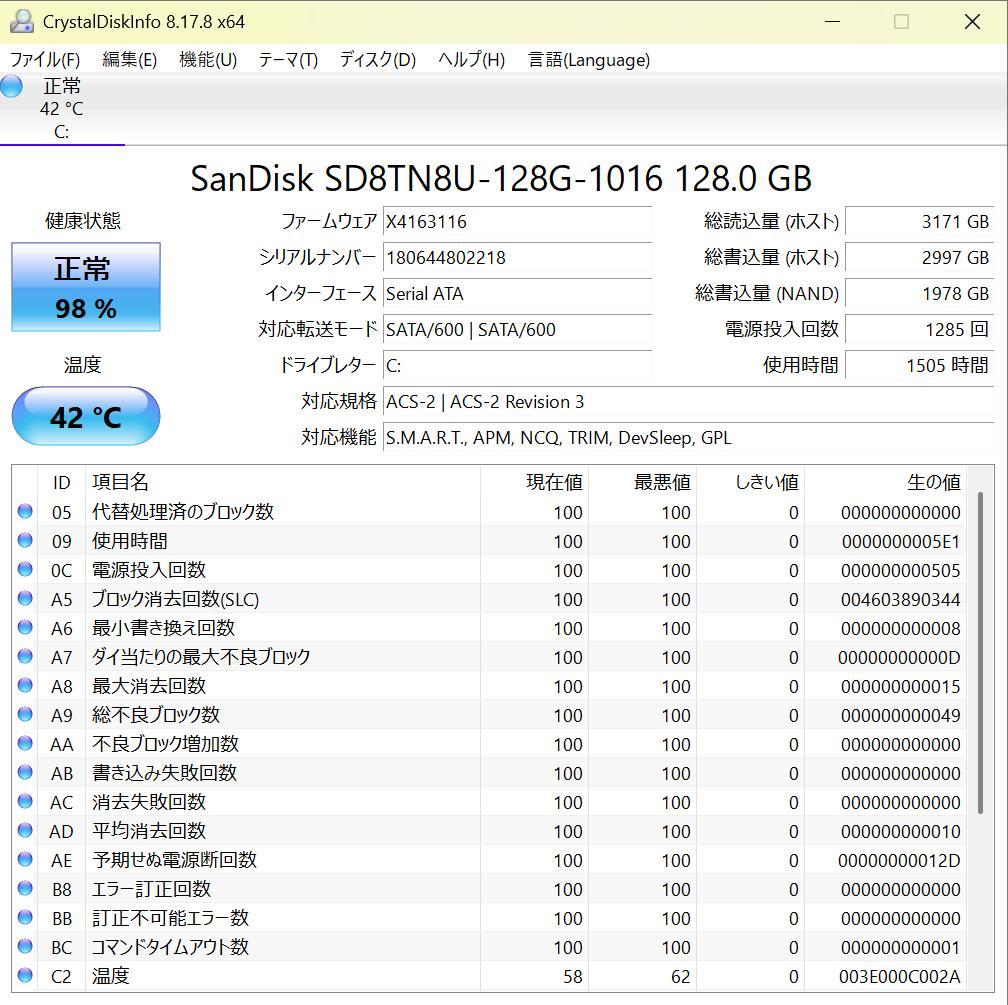Click total host reads value 3171 GB
The image size is (1008, 1005).
[x=919, y=222]
